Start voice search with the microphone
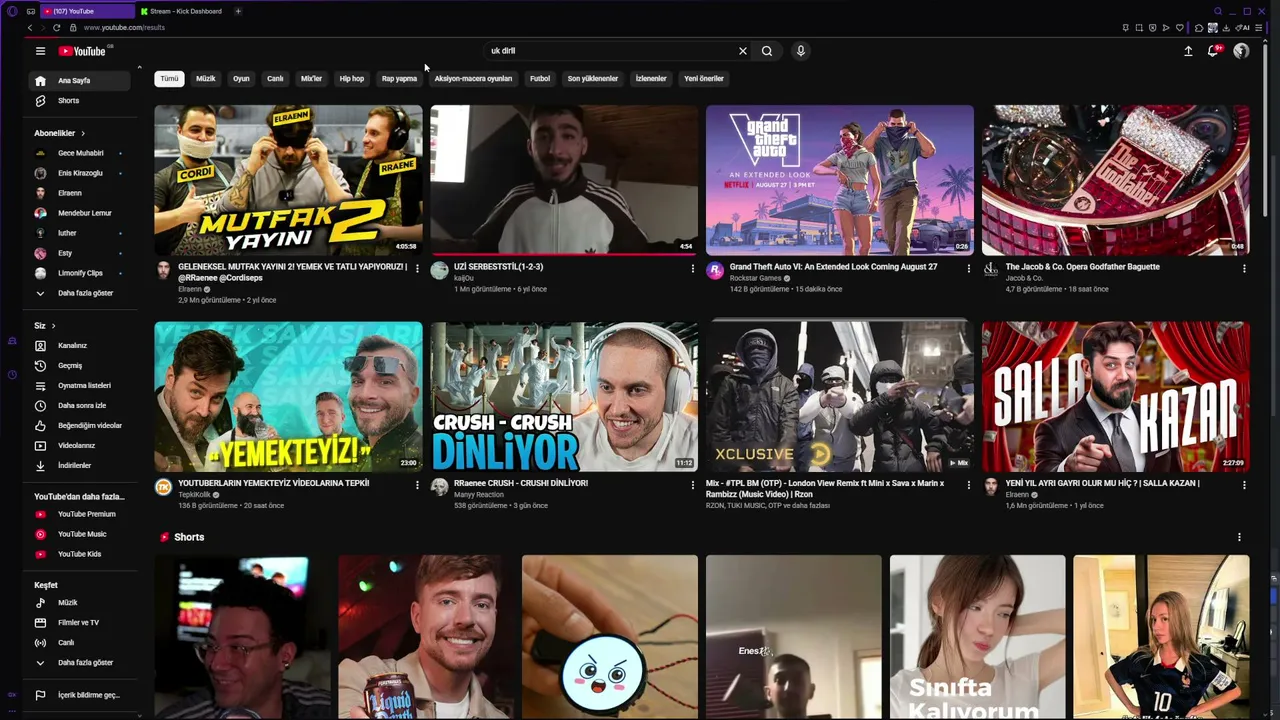This screenshot has height=720, width=1280. click(800, 51)
